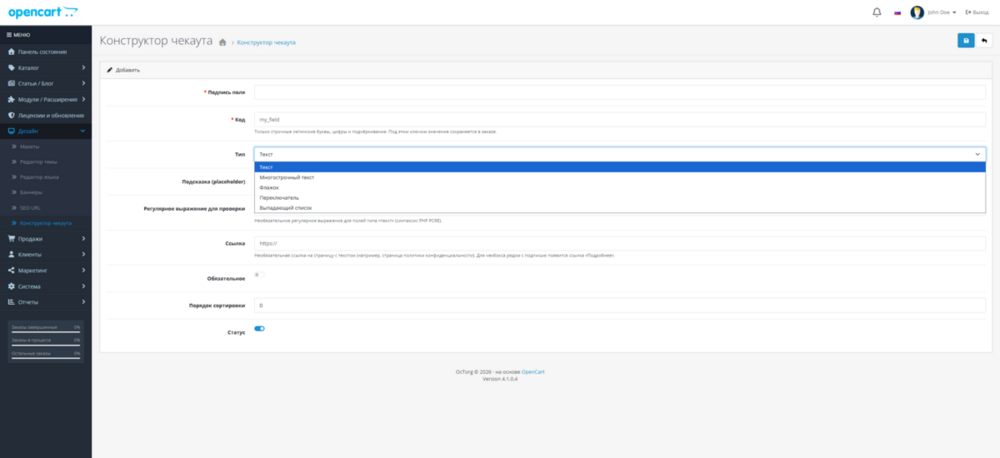Click the save floppy disk button
This screenshot has height=458, width=1000.
coord(966,41)
